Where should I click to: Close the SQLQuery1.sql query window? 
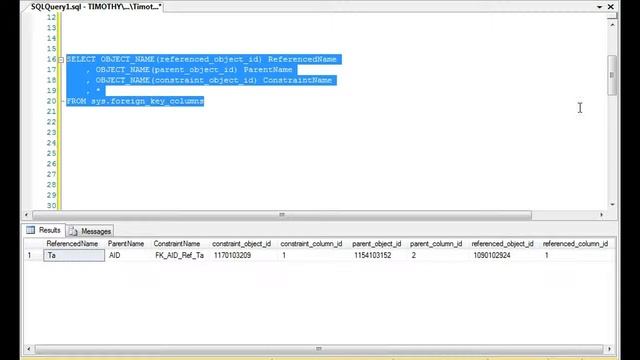tap(611, 7)
